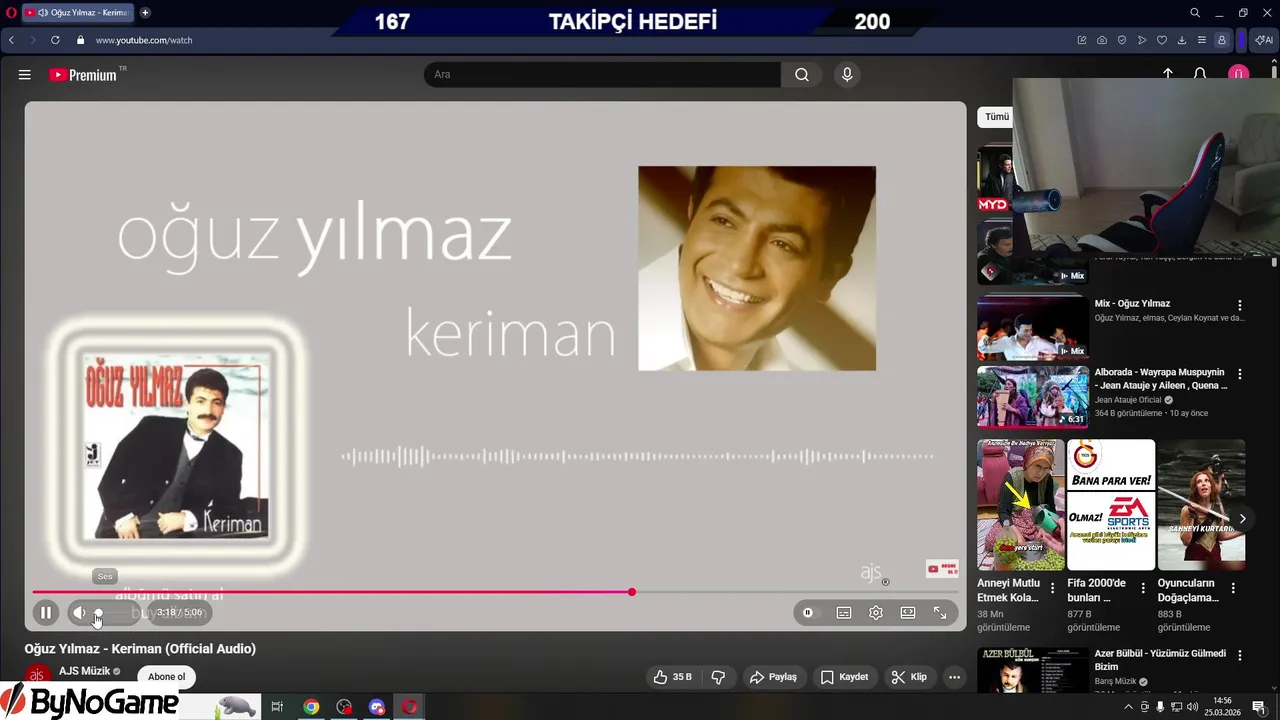Open options for the Alborada video
Viewport: 1280px width, 720px height.
pos(1240,374)
